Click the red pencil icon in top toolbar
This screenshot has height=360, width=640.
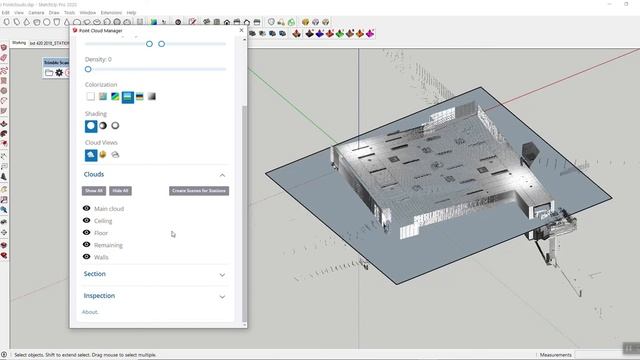192,22
